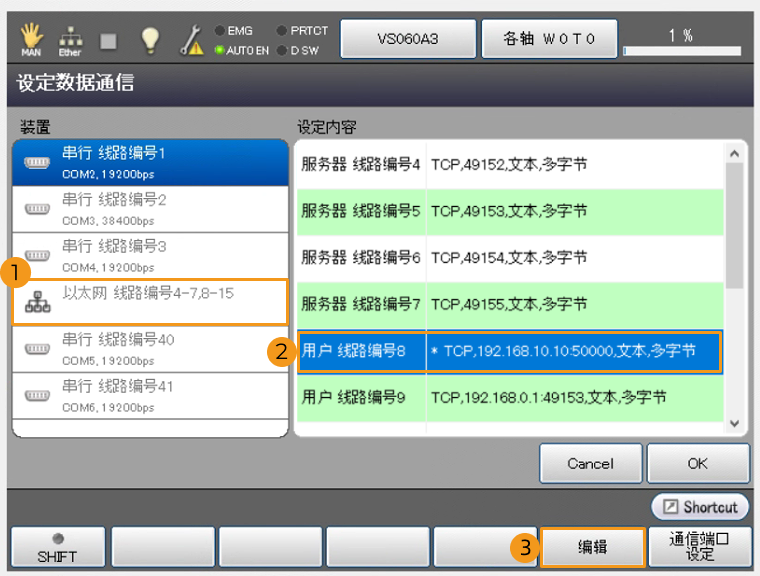Click the Ether network status icon
This screenshot has width=760, height=576.
point(70,41)
